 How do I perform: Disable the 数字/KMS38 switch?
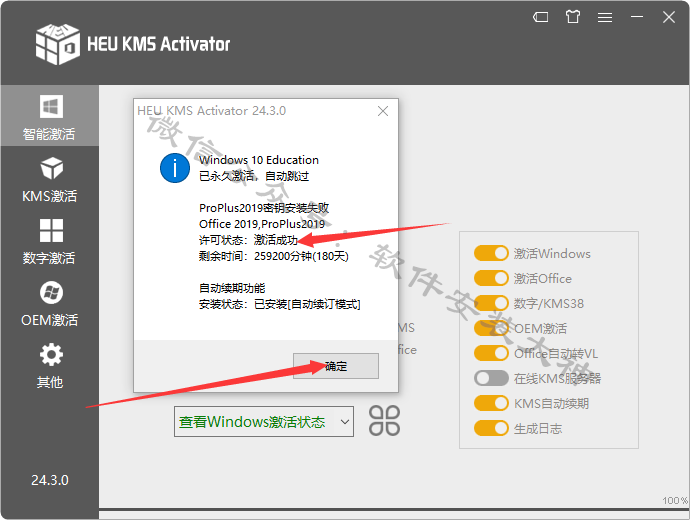[491, 304]
